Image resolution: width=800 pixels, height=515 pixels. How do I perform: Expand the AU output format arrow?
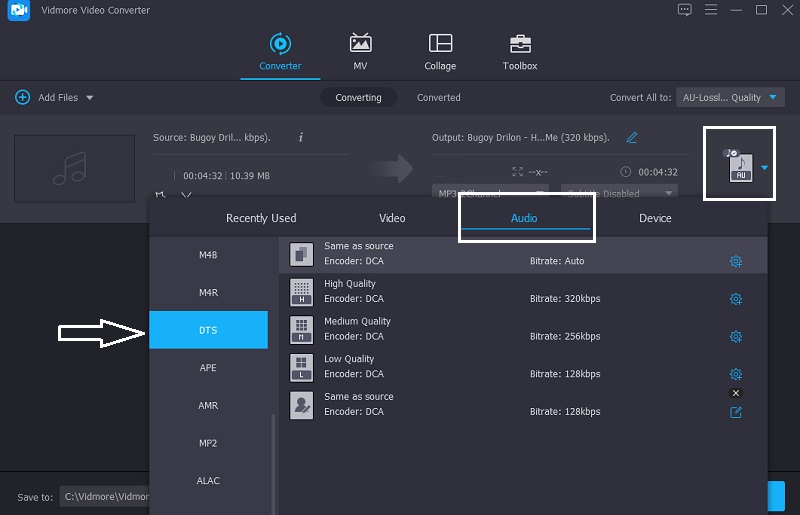click(x=765, y=168)
